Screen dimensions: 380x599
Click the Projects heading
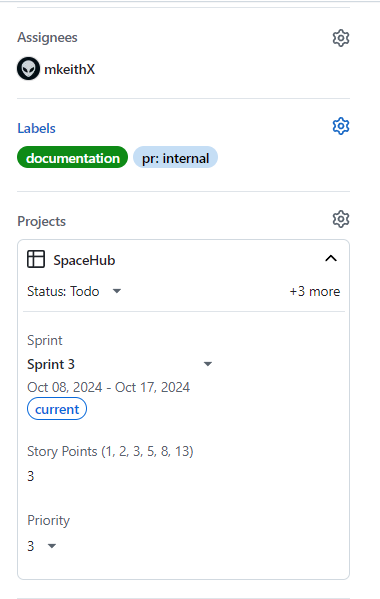tap(42, 222)
